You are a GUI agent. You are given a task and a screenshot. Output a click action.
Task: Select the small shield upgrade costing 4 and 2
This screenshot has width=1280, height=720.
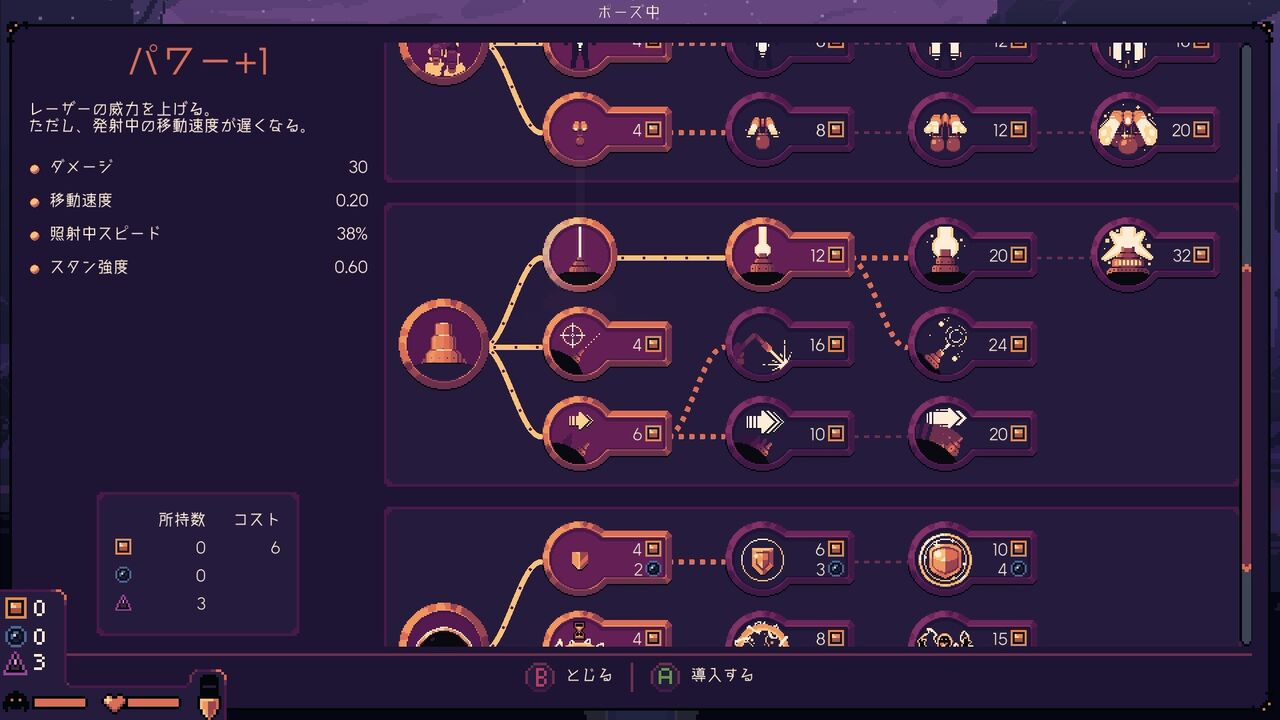(607, 559)
